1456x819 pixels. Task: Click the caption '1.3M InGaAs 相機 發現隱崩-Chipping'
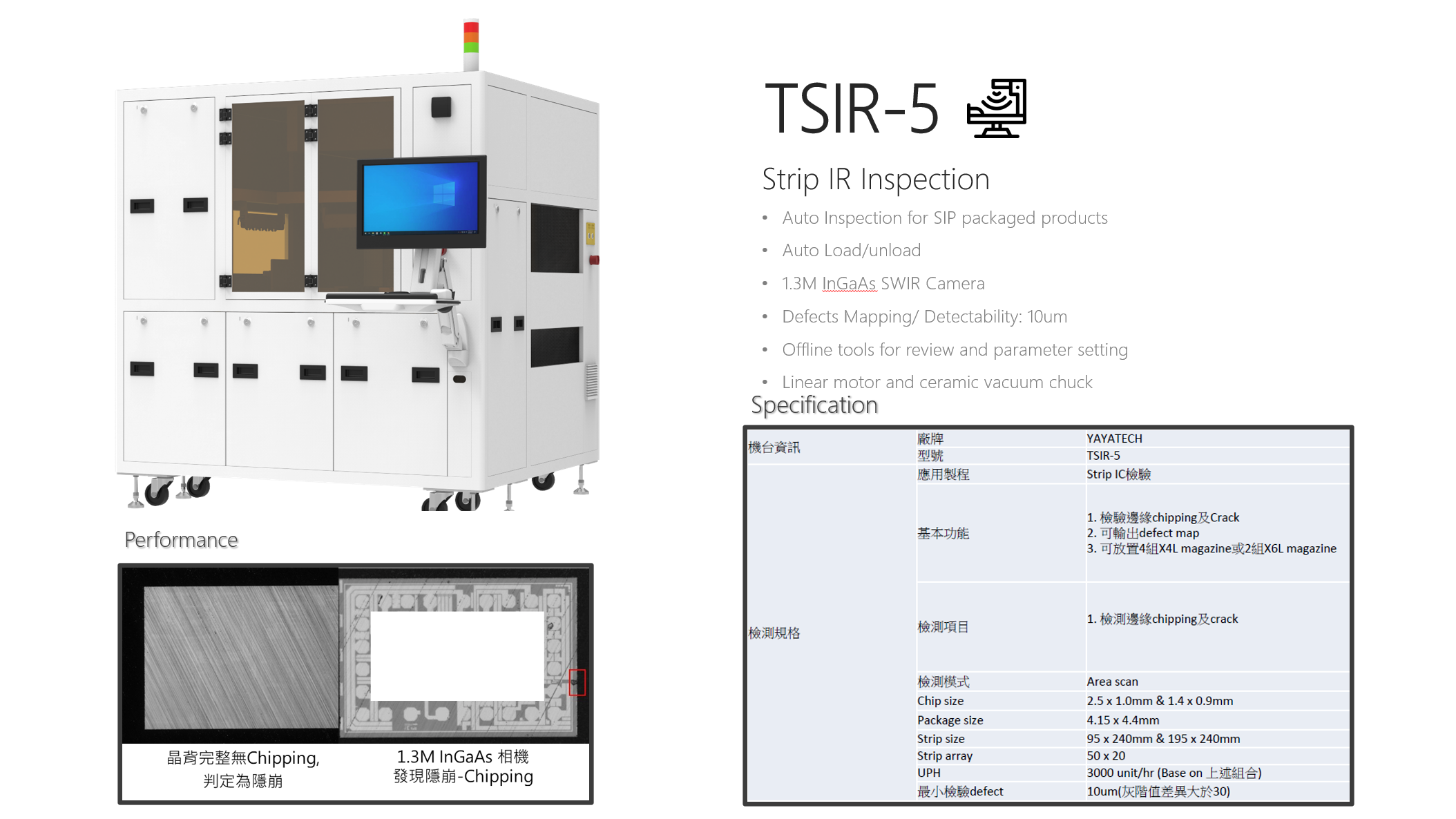463,767
